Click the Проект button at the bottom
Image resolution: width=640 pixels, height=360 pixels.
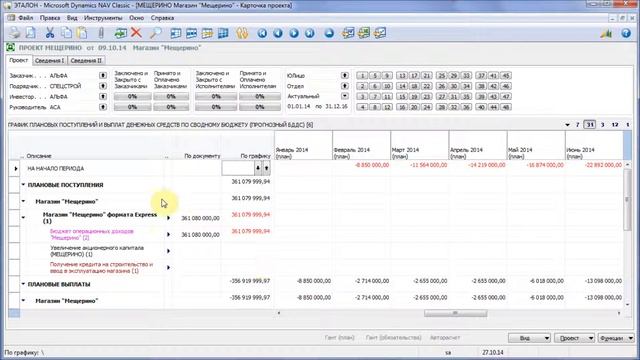point(574,338)
